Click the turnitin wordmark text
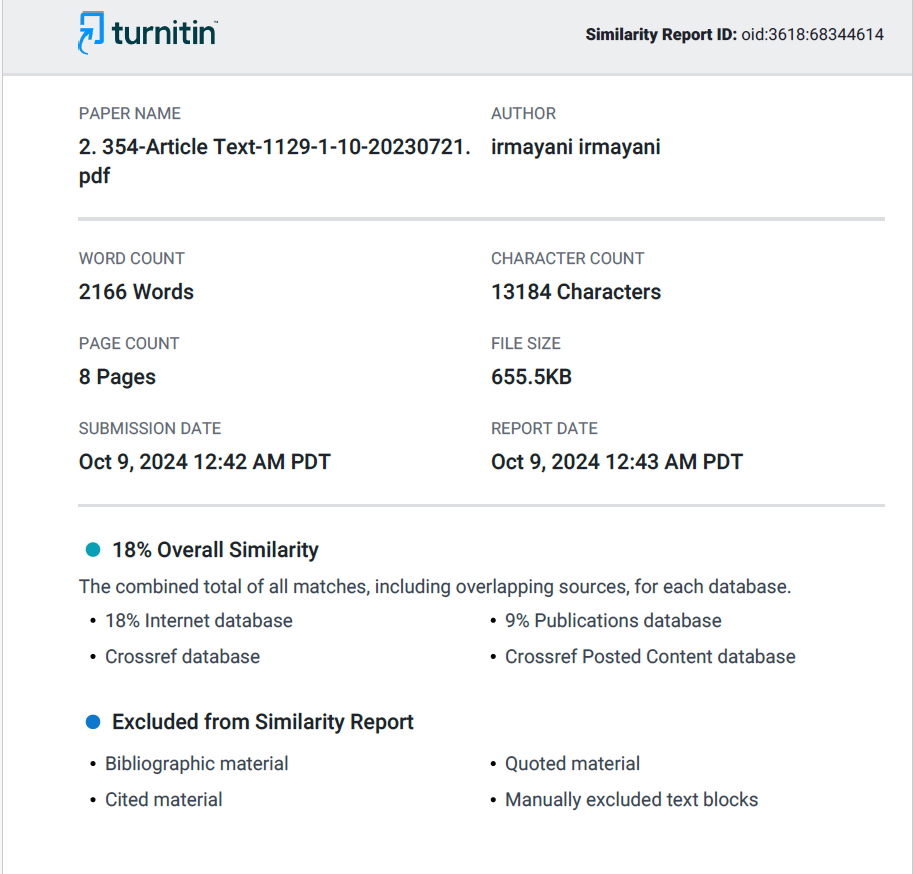The width and height of the screenshot is (913, 874). pyautogui.click(x=164, y=33)
